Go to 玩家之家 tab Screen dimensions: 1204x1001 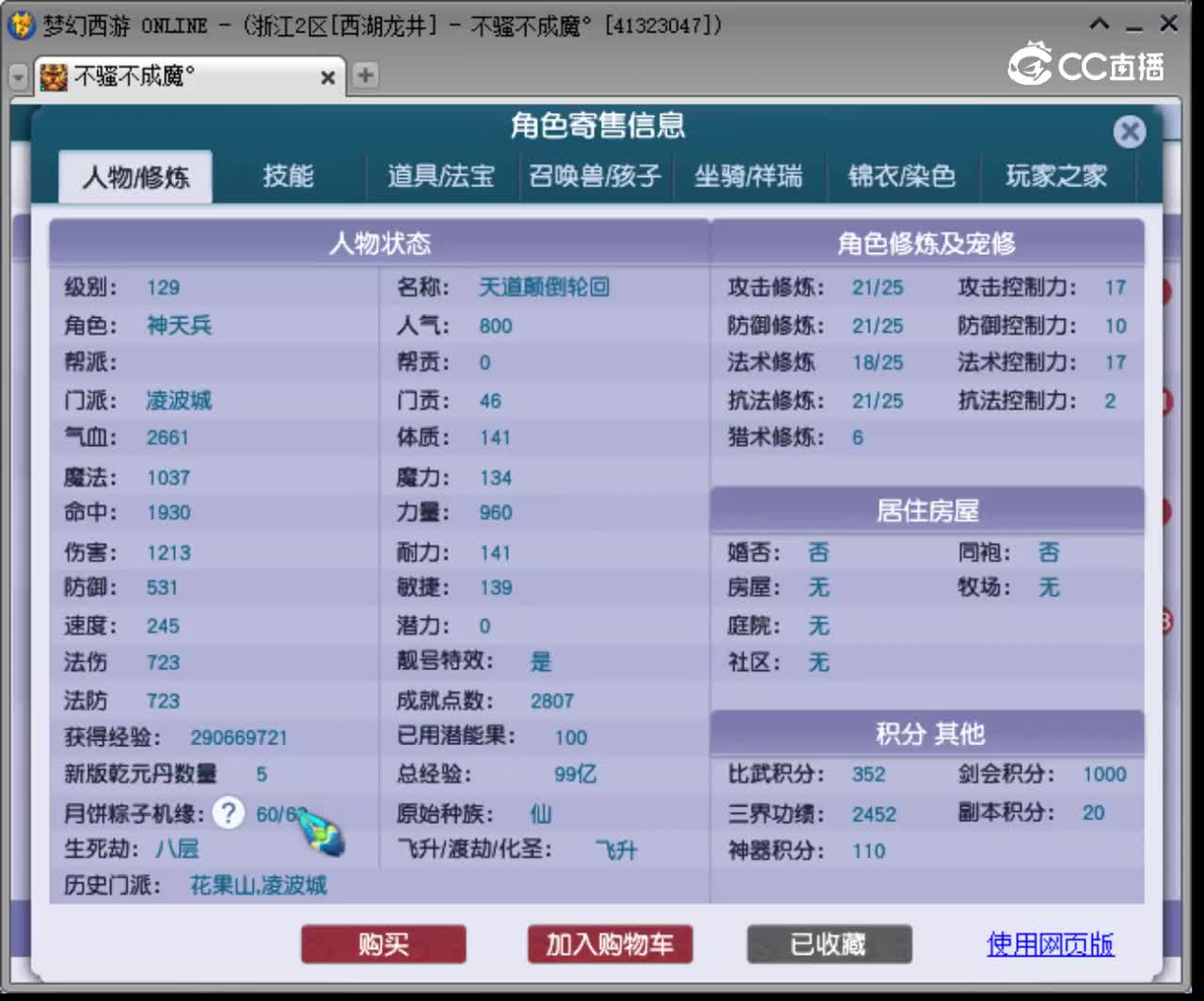click(1055, 176)
